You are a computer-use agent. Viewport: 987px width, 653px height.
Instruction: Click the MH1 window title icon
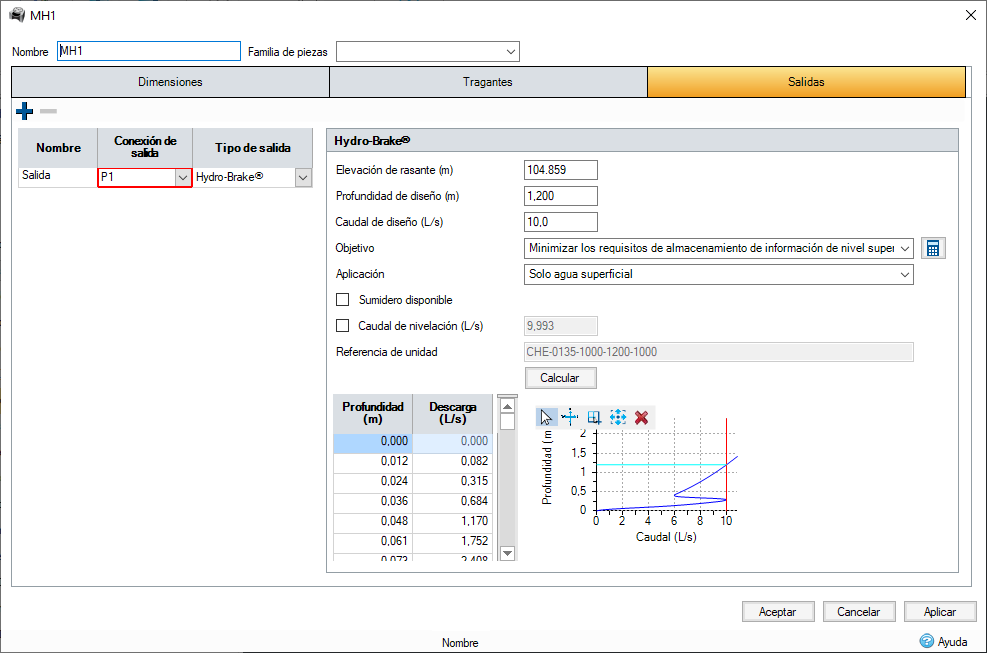[x=17, y=15]
